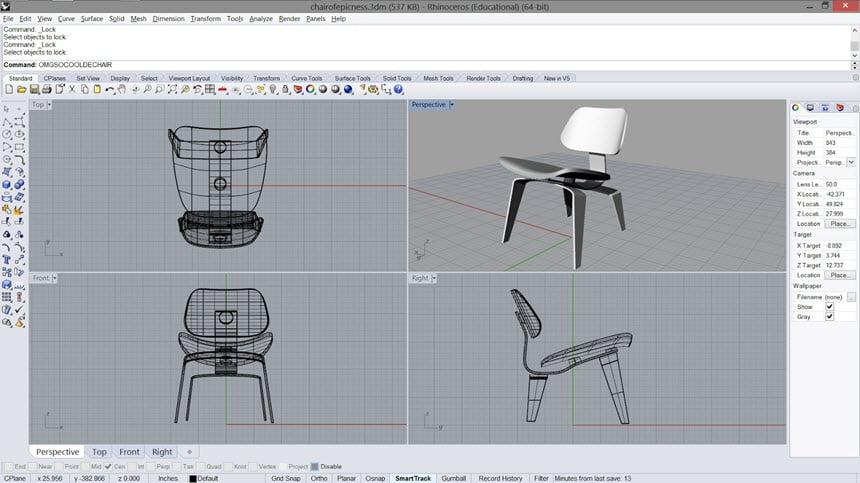Open the Perspective viewport title dropdown arrow
The image size is (860, 483).
pos(451,105)
